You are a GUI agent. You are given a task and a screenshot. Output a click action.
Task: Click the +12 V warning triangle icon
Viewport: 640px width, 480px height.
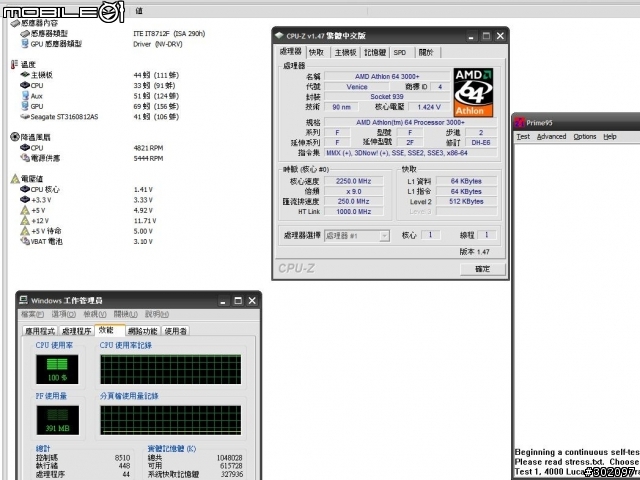click(25, 221)
